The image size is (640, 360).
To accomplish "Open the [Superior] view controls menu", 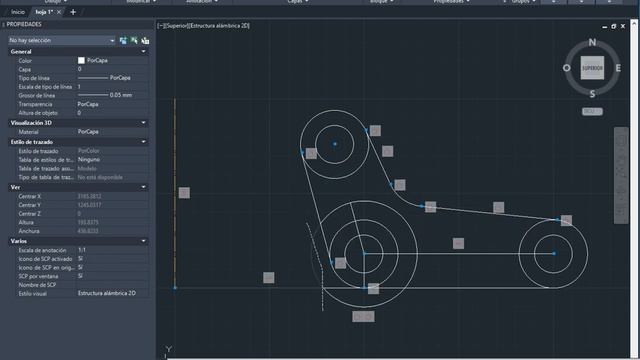I will 176,26.
